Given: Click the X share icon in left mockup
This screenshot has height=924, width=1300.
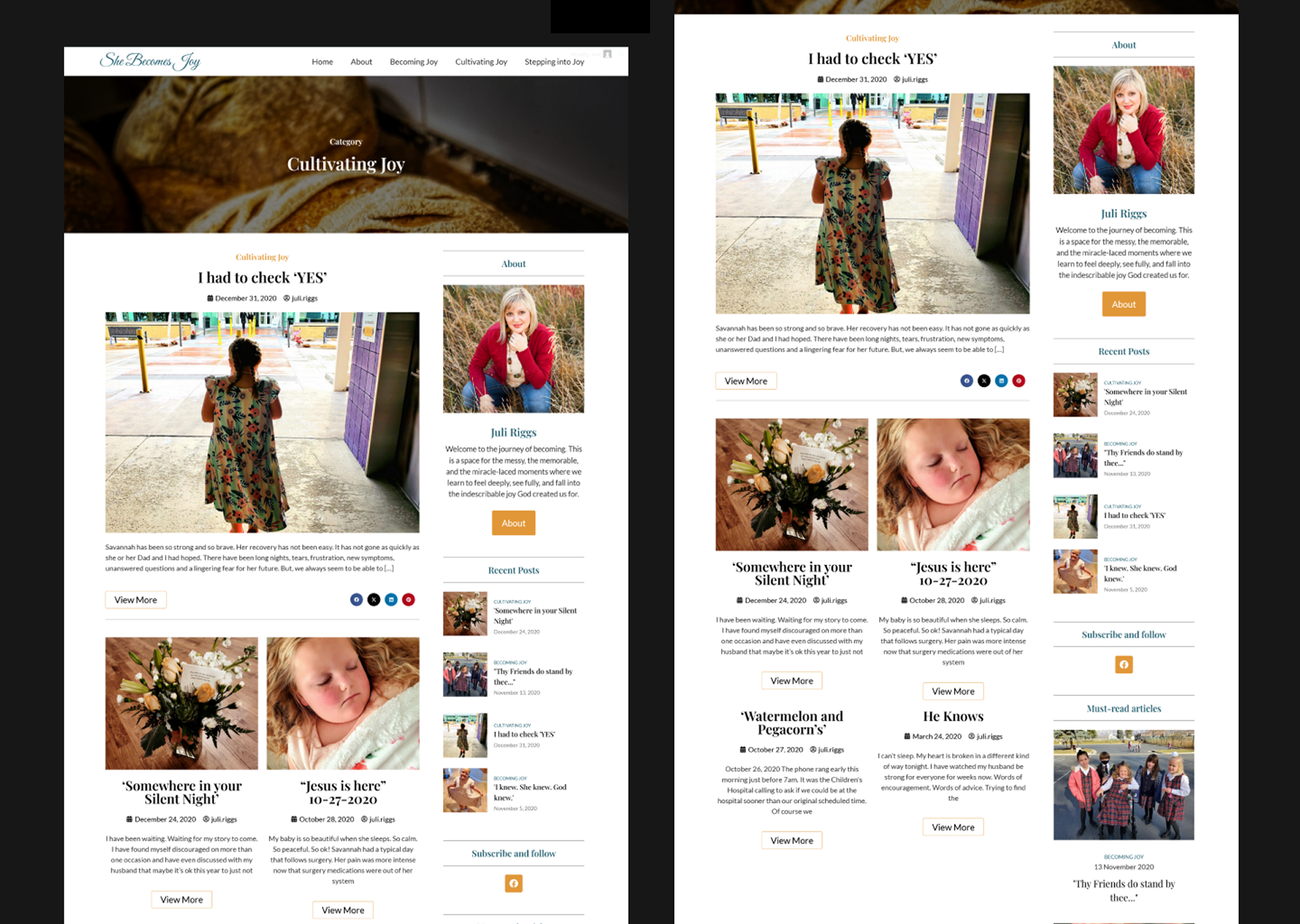Looking at the screenshot, I should click(374, 600).
